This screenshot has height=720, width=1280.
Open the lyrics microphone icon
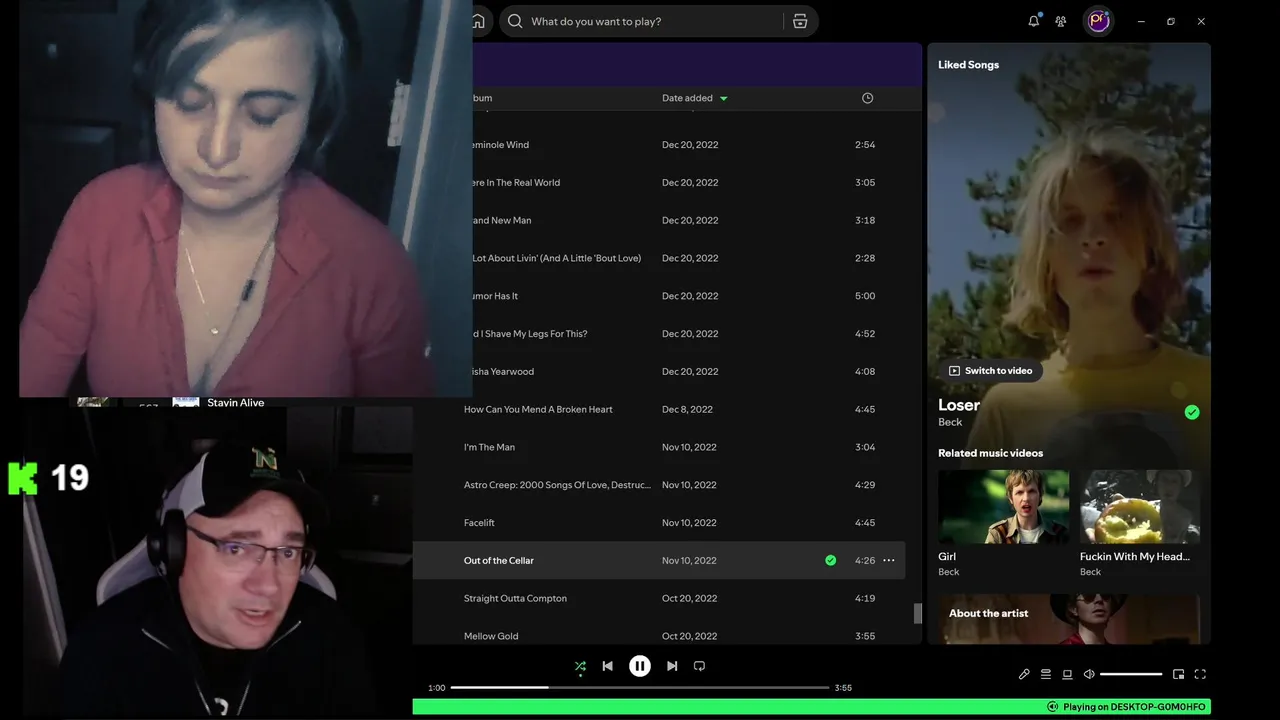[1024, 674]
